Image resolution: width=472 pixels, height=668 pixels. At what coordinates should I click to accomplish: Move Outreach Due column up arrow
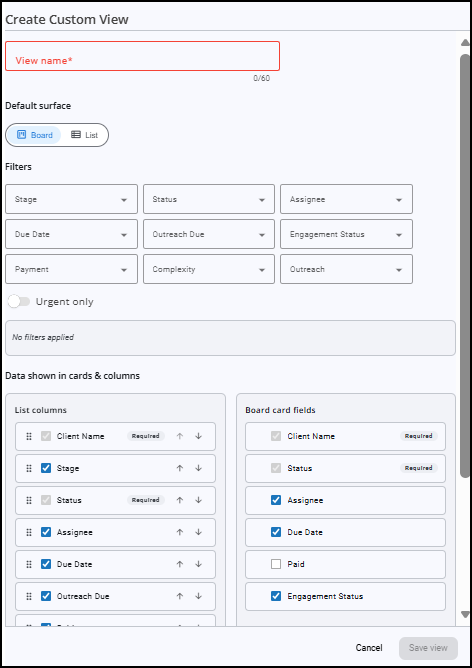point(180,596)
